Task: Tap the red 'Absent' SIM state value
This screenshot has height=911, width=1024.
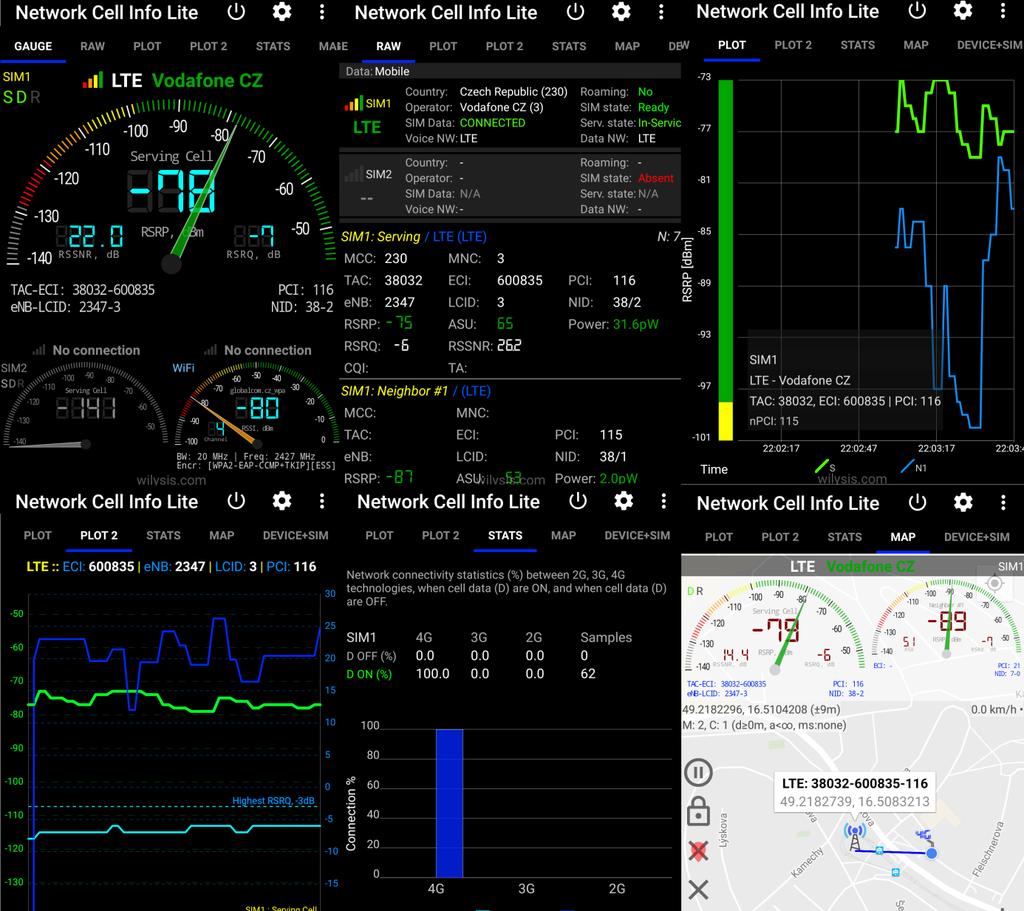Action: click(656, 178)
